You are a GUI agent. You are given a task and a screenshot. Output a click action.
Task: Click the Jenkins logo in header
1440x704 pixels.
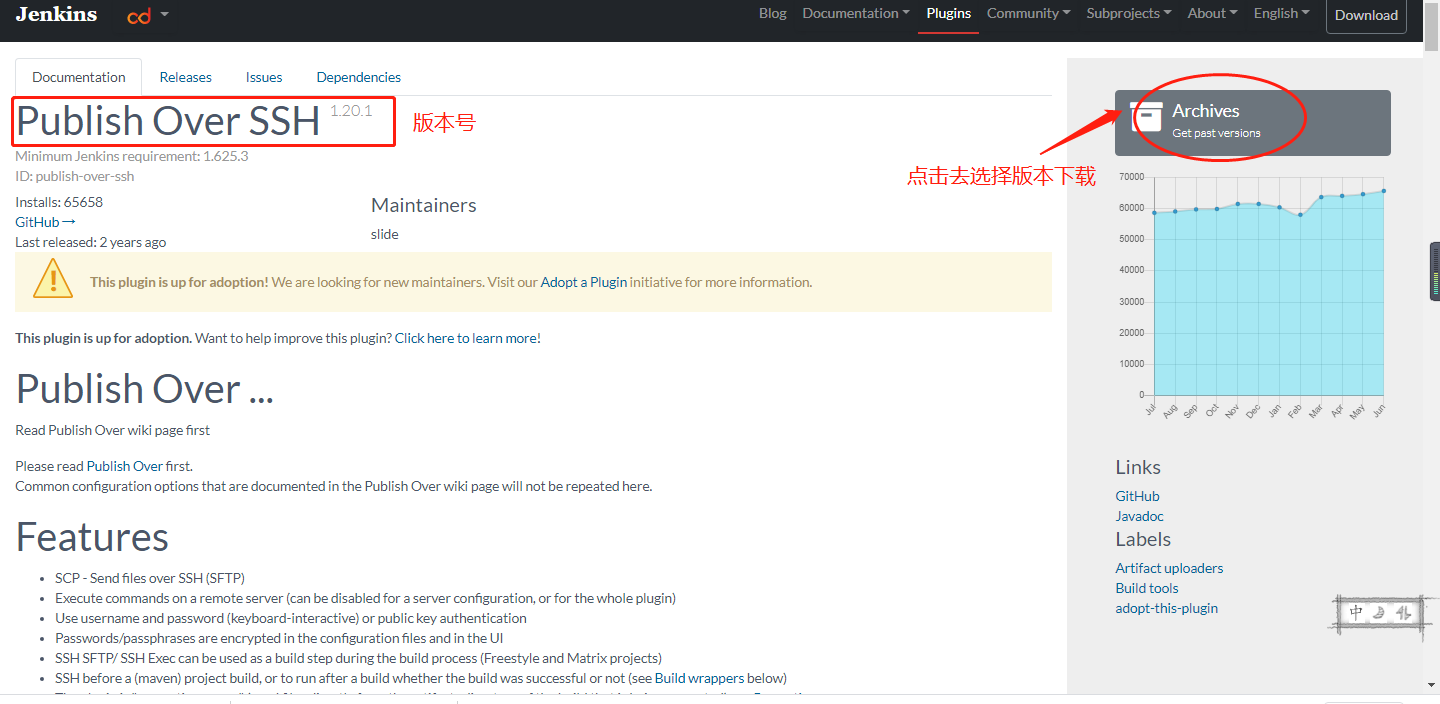click(x=56, y=14)
